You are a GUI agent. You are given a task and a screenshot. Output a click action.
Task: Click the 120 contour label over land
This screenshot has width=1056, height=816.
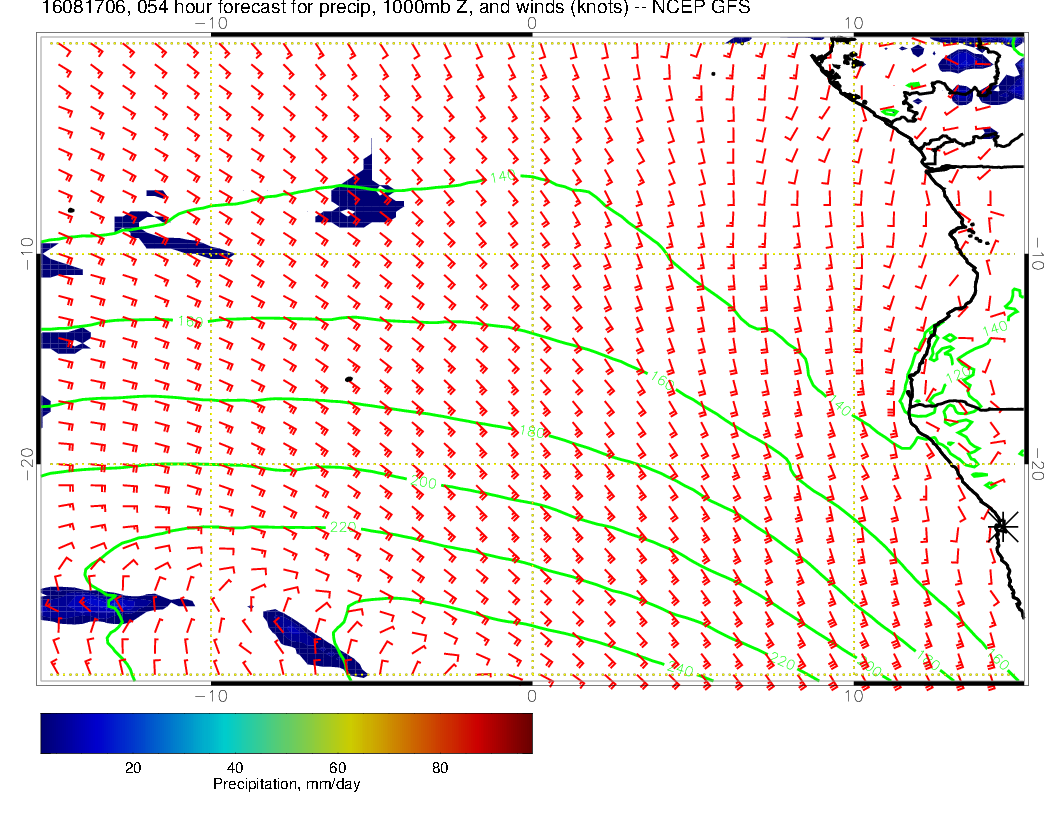pyautogui.click(x=957, y=374)
